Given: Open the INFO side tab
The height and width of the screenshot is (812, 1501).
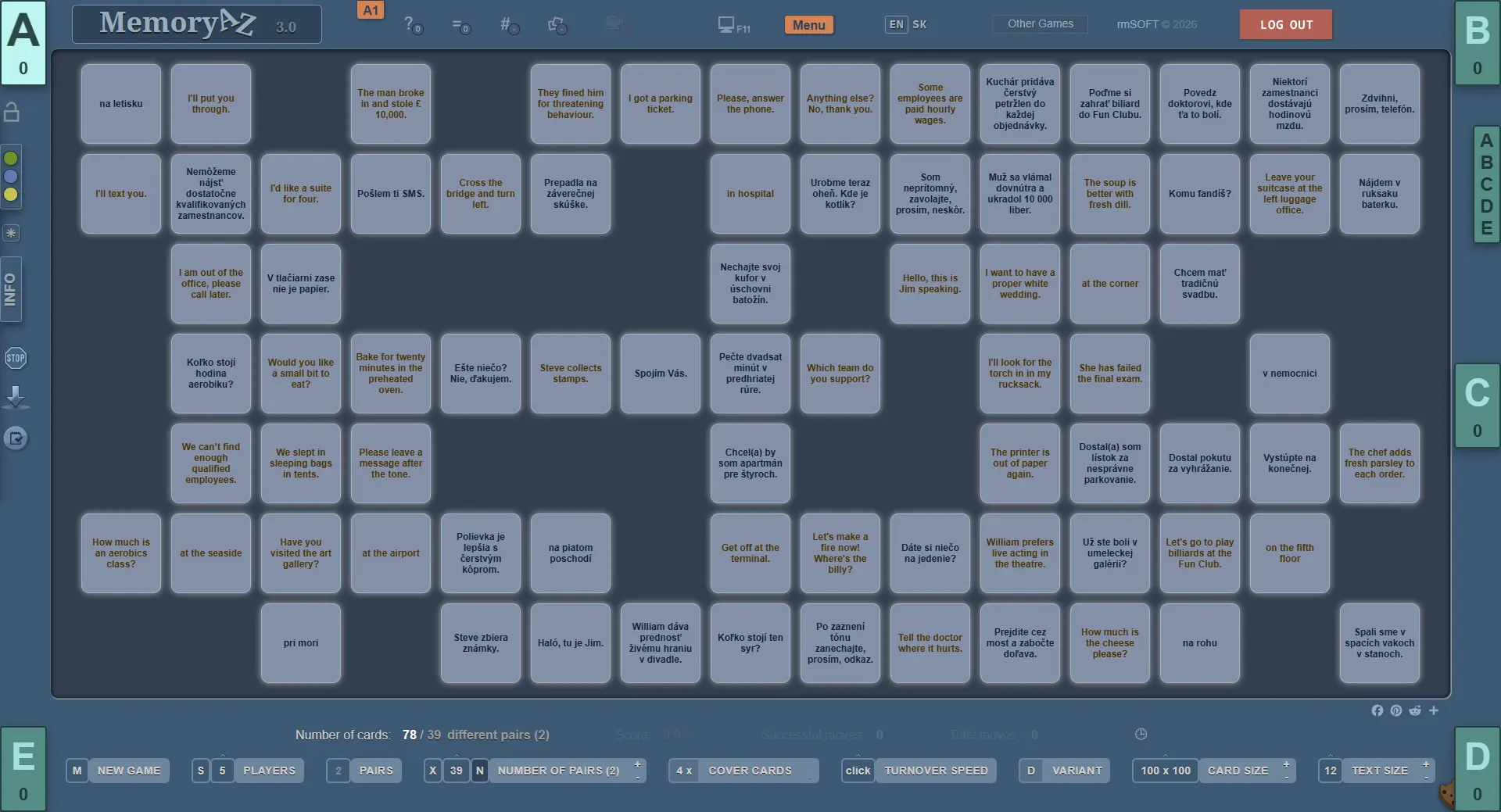Looking at the screenshot, I should (x=11, y=290).
